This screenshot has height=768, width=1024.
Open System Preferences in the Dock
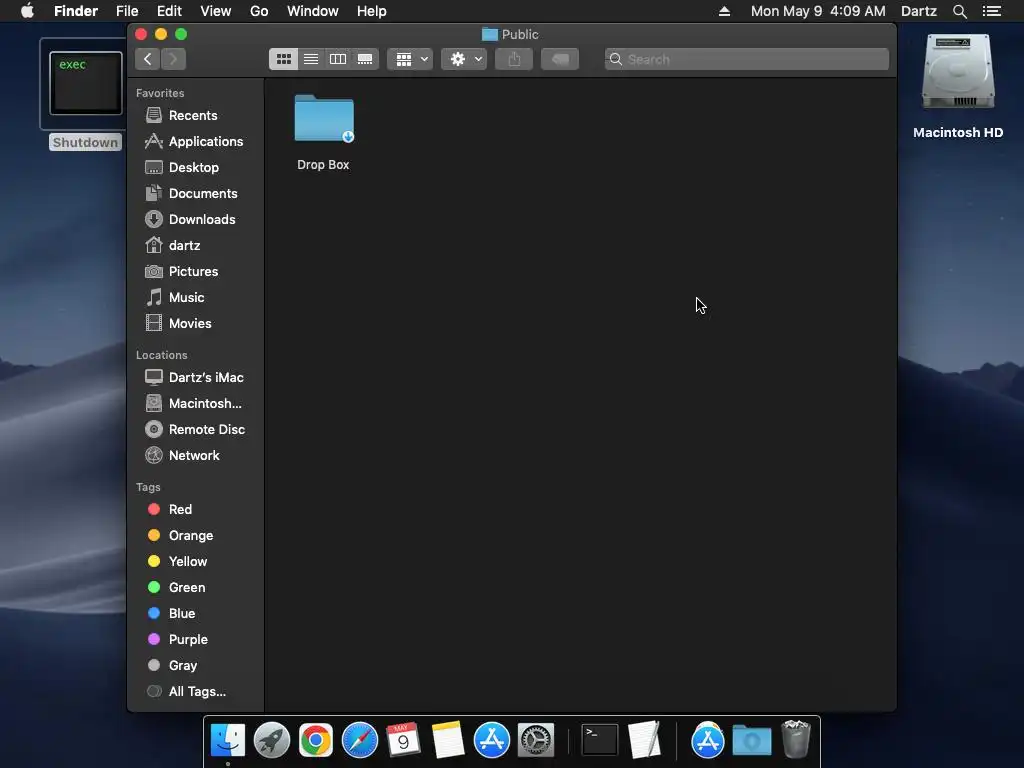point(536,740)
